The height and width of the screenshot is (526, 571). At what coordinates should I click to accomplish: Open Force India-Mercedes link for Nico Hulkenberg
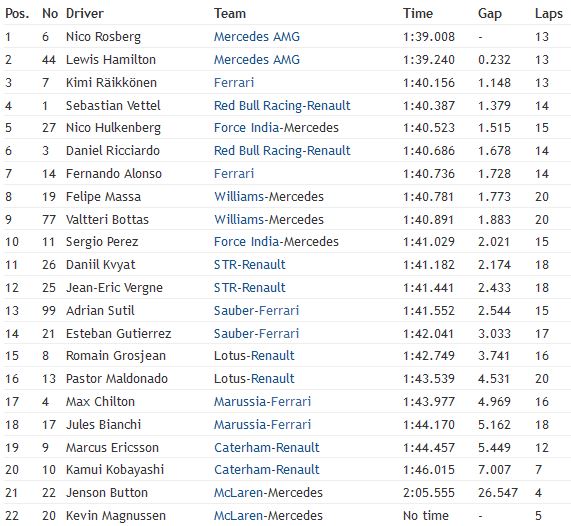coord(276,128)
